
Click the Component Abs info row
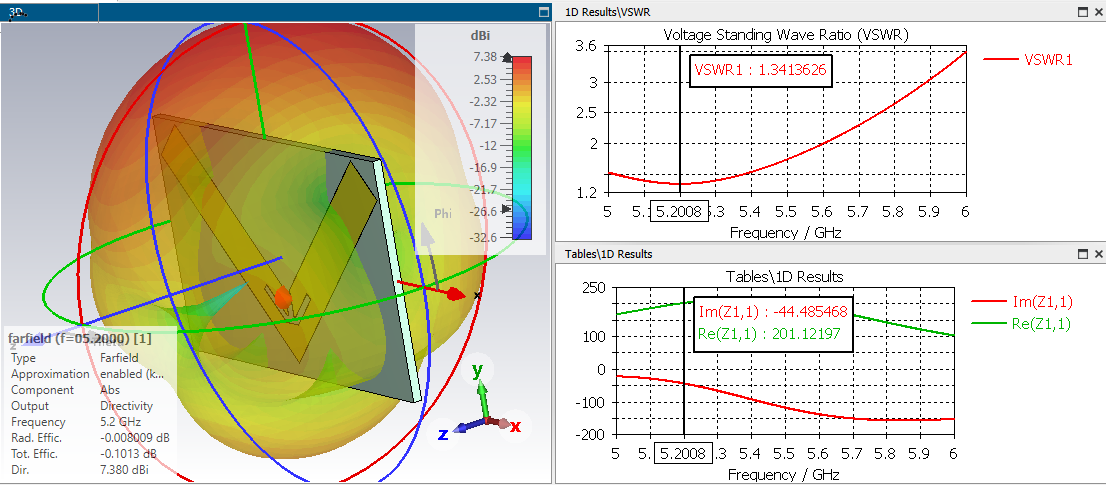[x=65, y=390]
